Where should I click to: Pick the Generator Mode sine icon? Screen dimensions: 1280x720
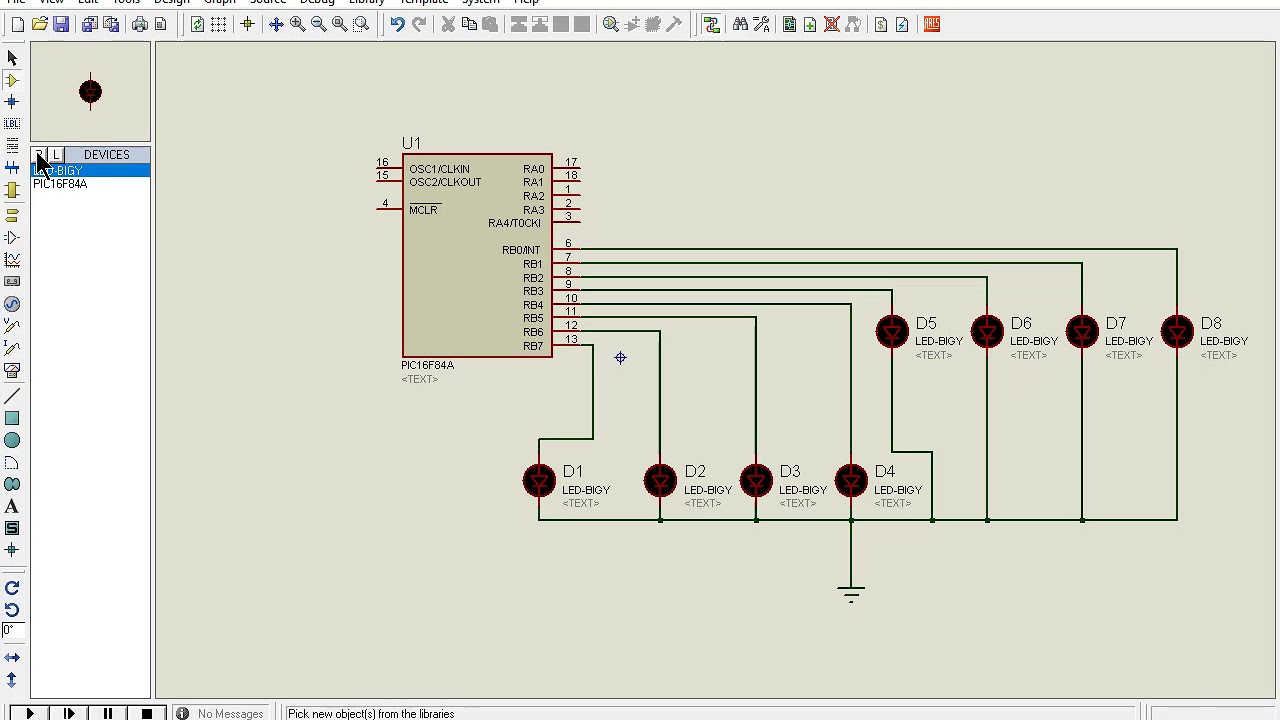[x=12, y=304]
